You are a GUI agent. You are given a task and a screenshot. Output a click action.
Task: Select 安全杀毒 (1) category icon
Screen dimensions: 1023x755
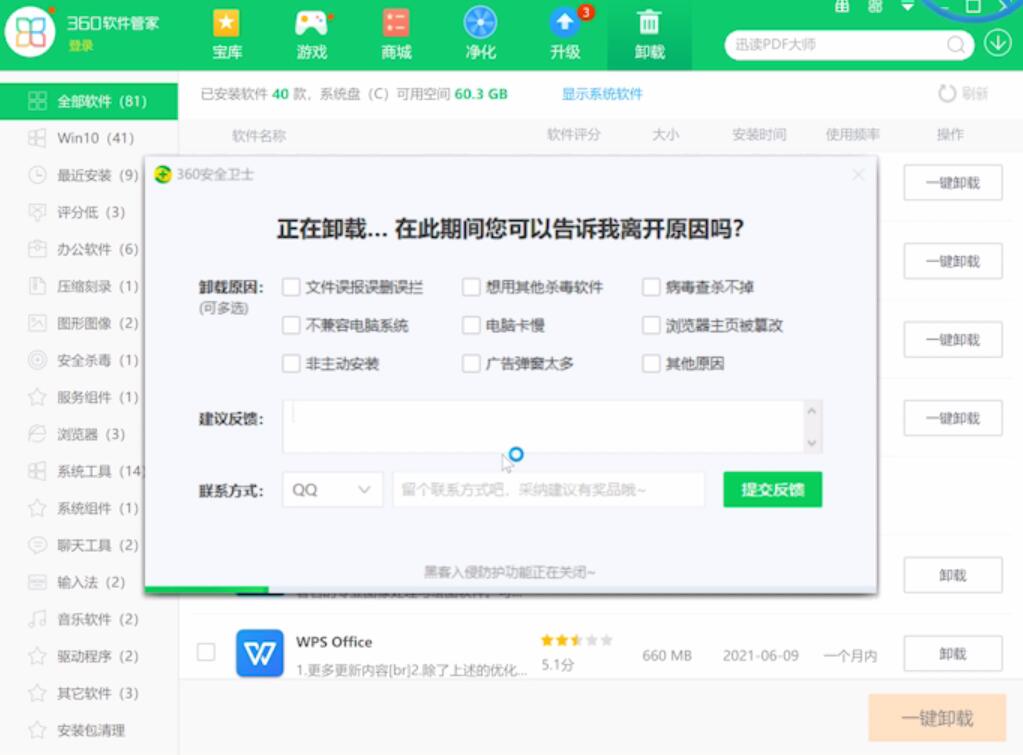click(x=37, y=360)
